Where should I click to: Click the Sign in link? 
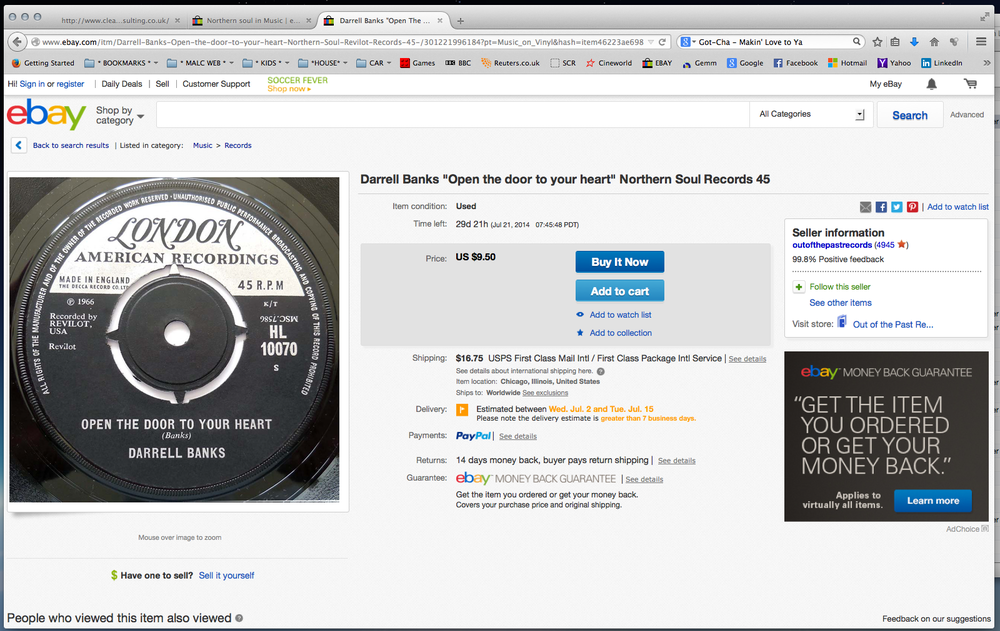tap(32, 84)
